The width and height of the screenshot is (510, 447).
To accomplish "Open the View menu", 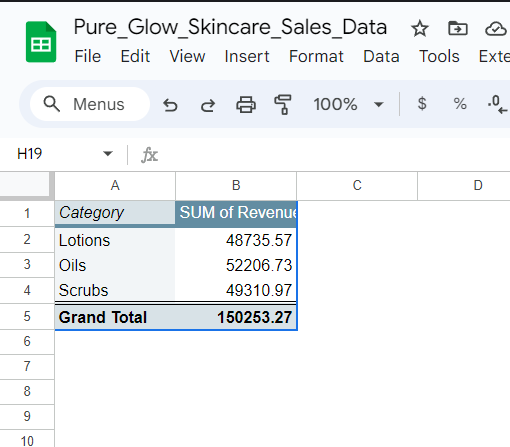I will [x=187, y=56].
